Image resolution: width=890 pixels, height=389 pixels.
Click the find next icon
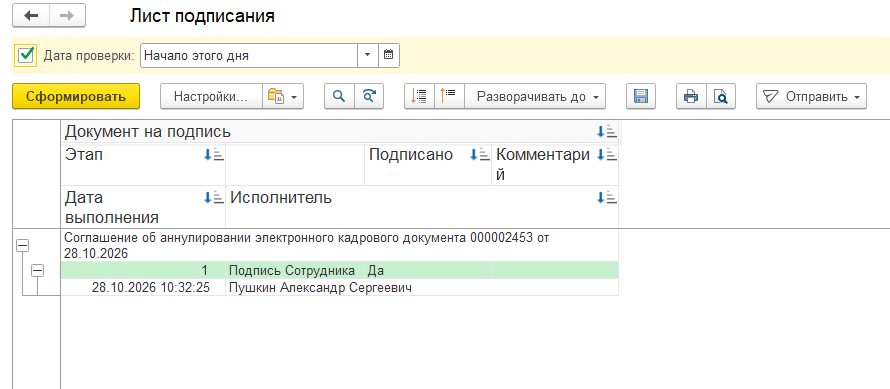coord(370,97)
